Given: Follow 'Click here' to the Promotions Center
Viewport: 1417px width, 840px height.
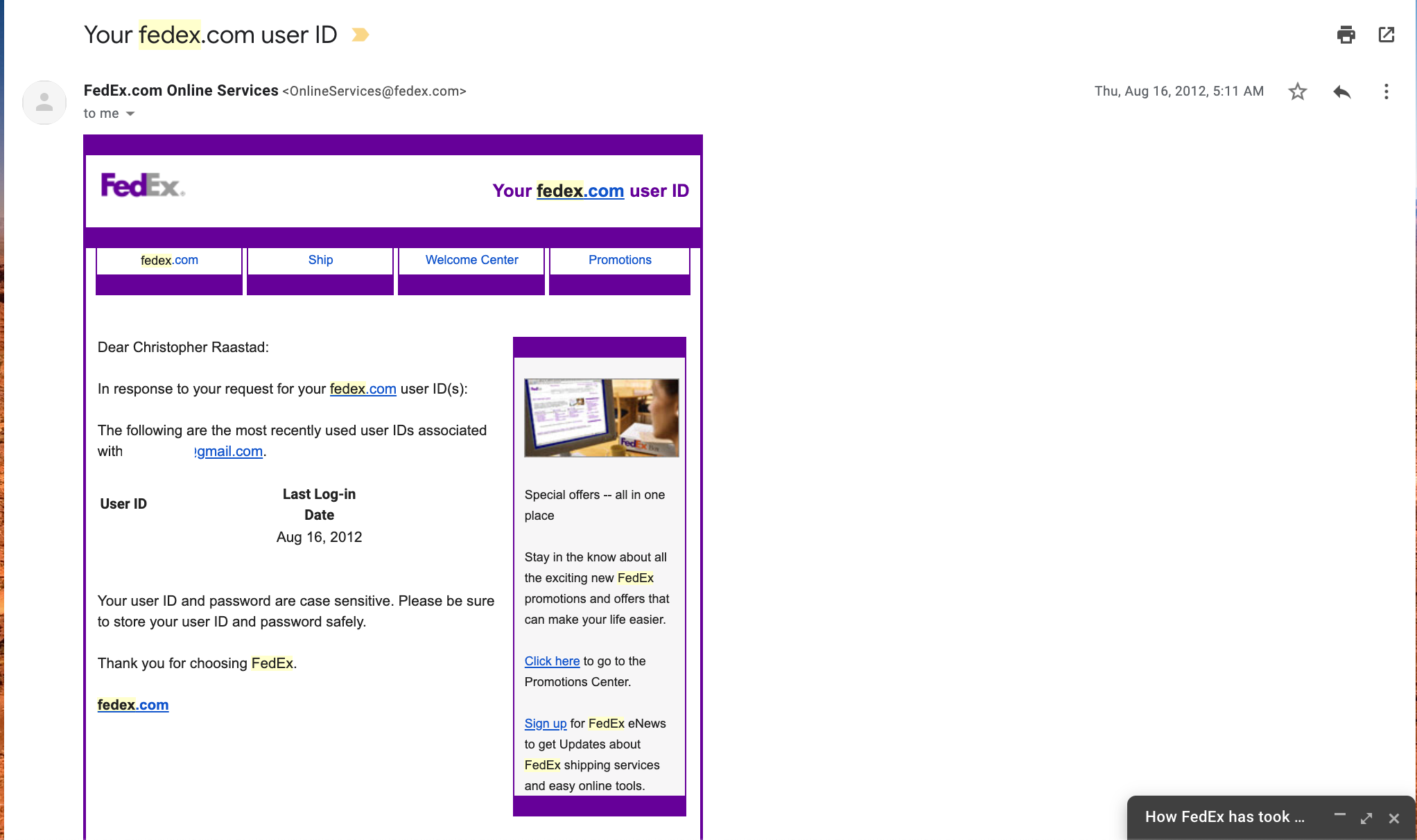Looking at the screenshot, I should 552,661.
